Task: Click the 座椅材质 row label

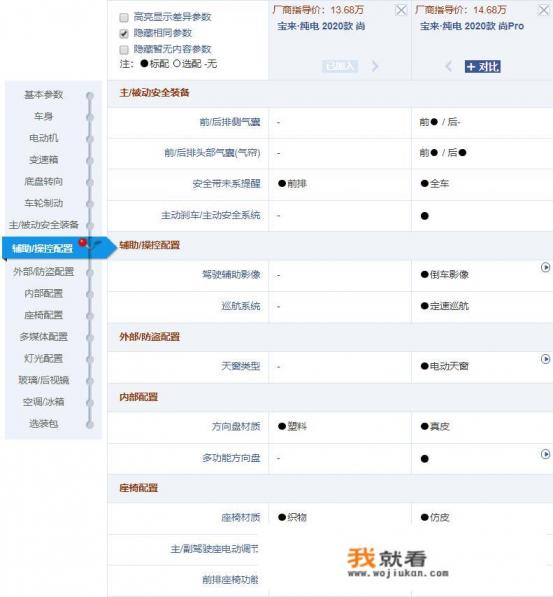Action: (x=241, y=518)
